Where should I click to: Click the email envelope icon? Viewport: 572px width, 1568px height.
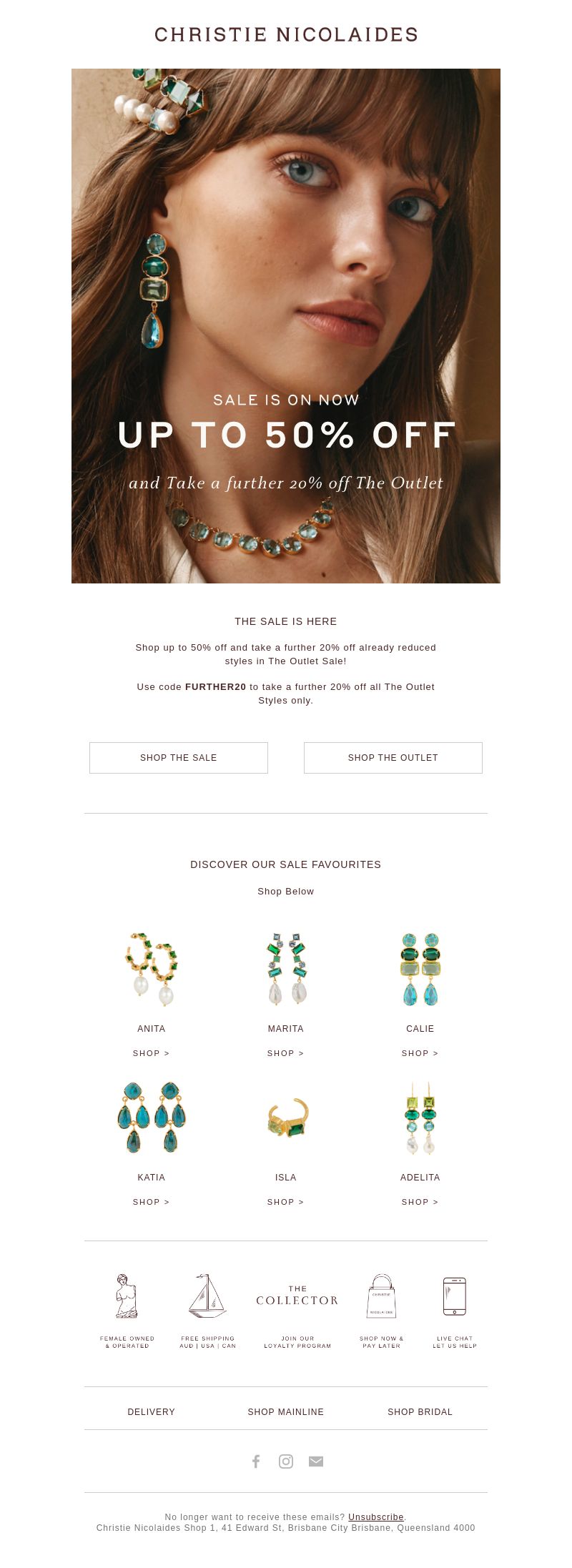pos(316,1461)
